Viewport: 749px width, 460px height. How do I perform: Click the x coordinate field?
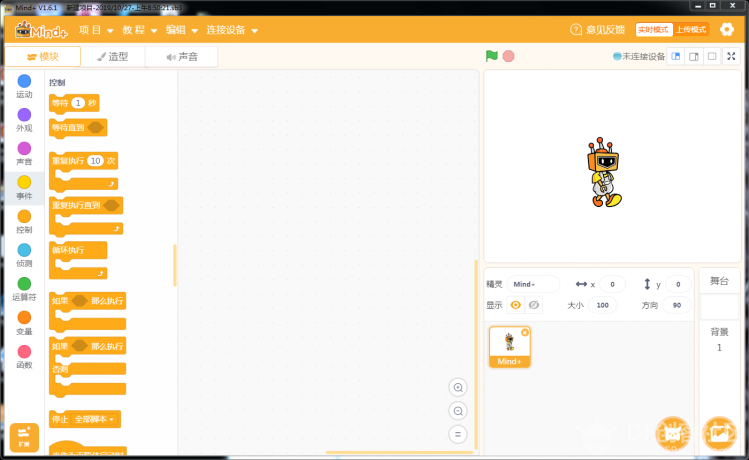tap(612, 284)
